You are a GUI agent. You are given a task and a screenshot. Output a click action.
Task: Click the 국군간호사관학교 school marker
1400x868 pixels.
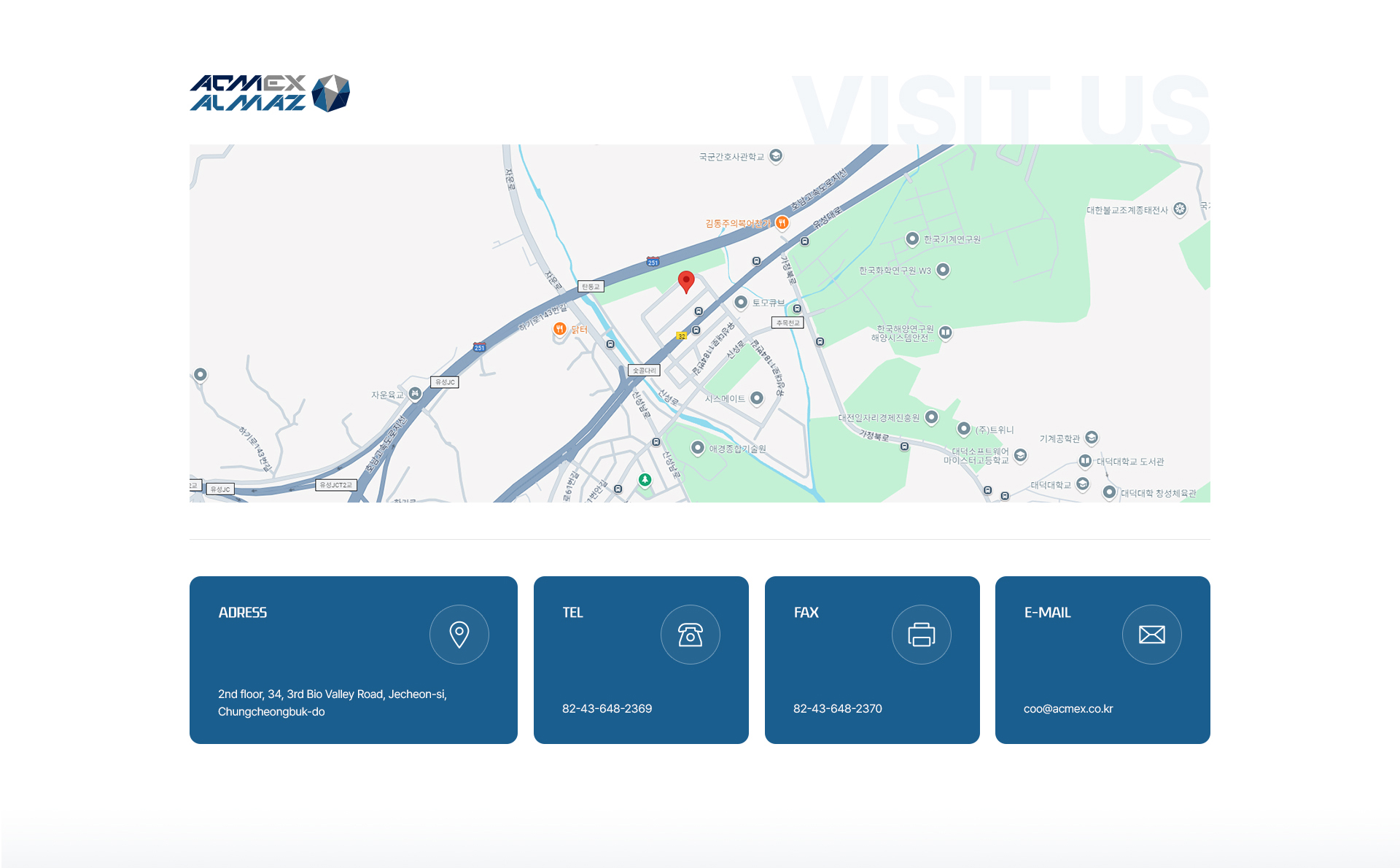(x=776, y=155)
